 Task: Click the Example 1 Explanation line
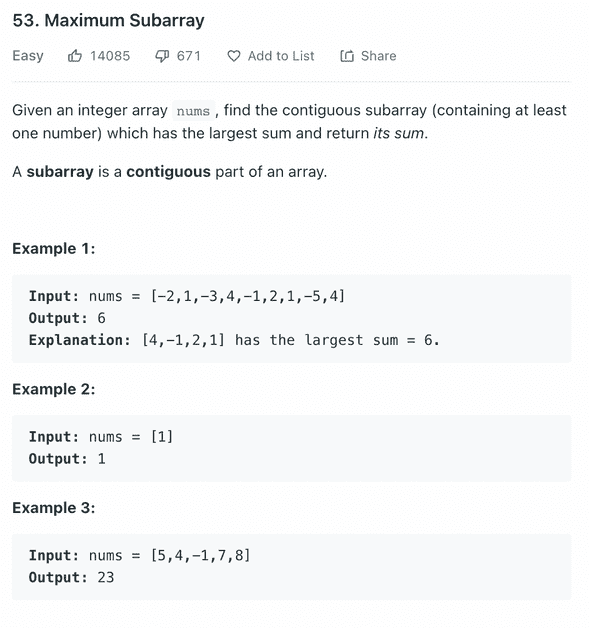[234, 340]
